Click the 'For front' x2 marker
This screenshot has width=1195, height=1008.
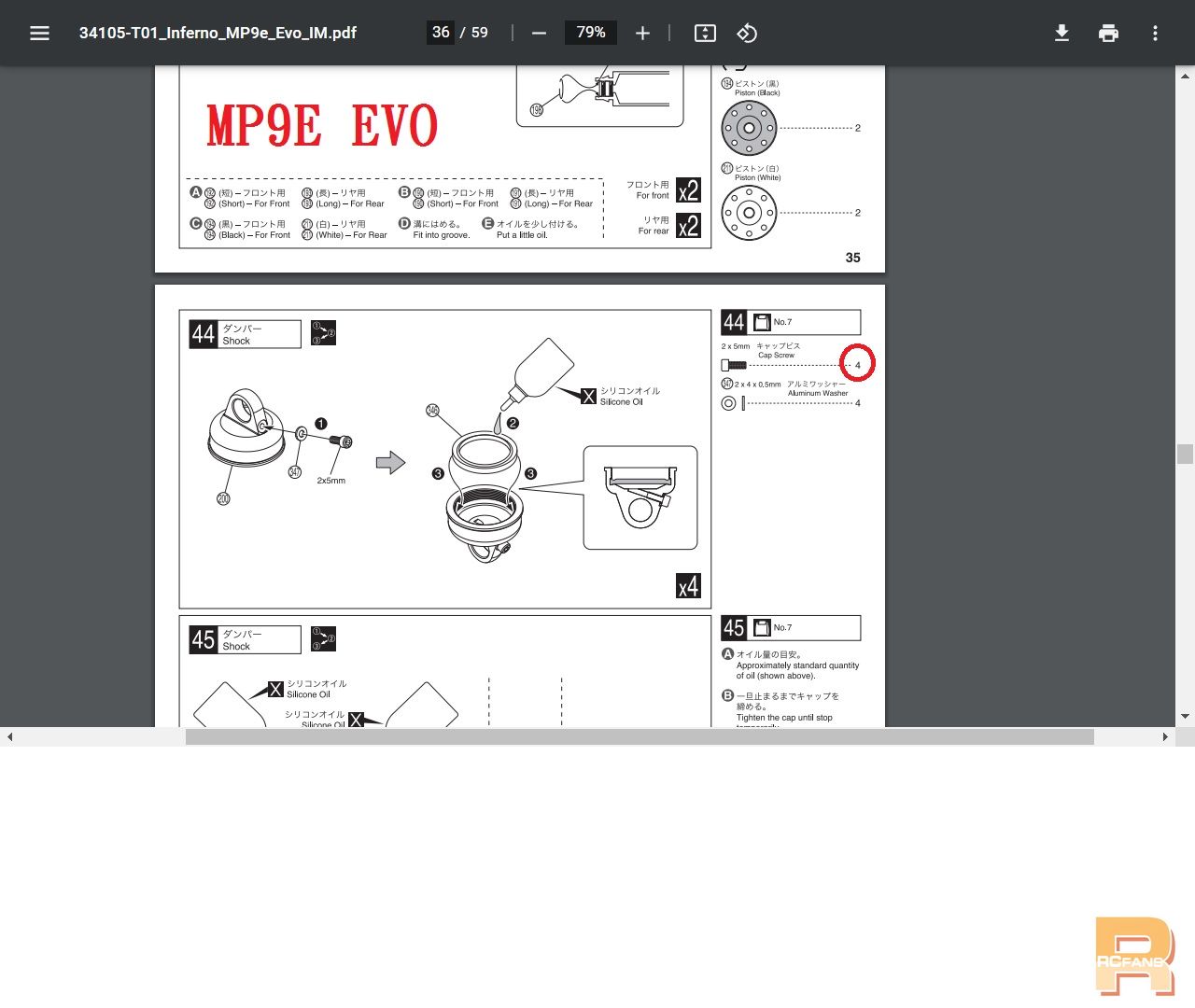(688, 190)
